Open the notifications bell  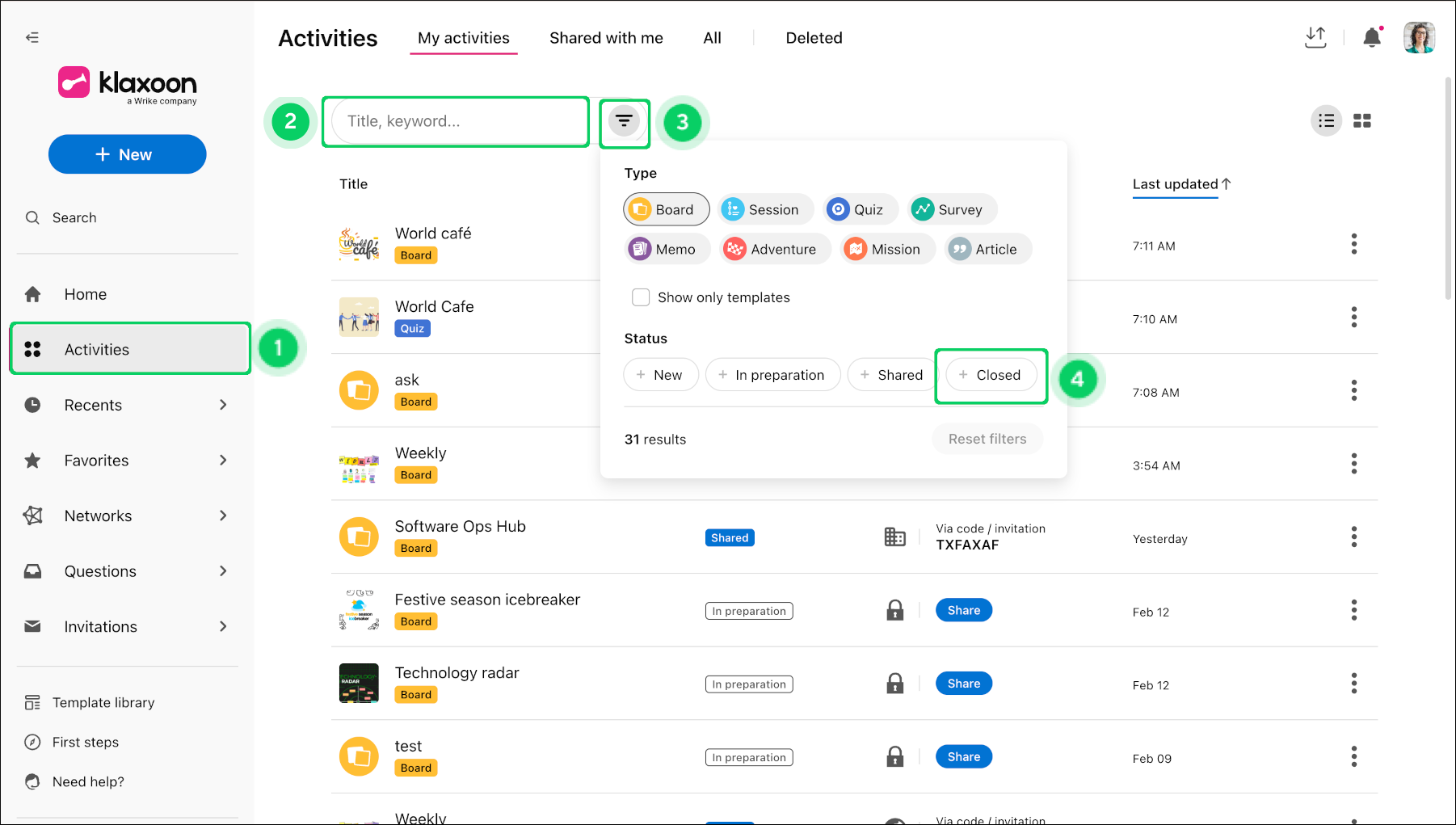1371,38
